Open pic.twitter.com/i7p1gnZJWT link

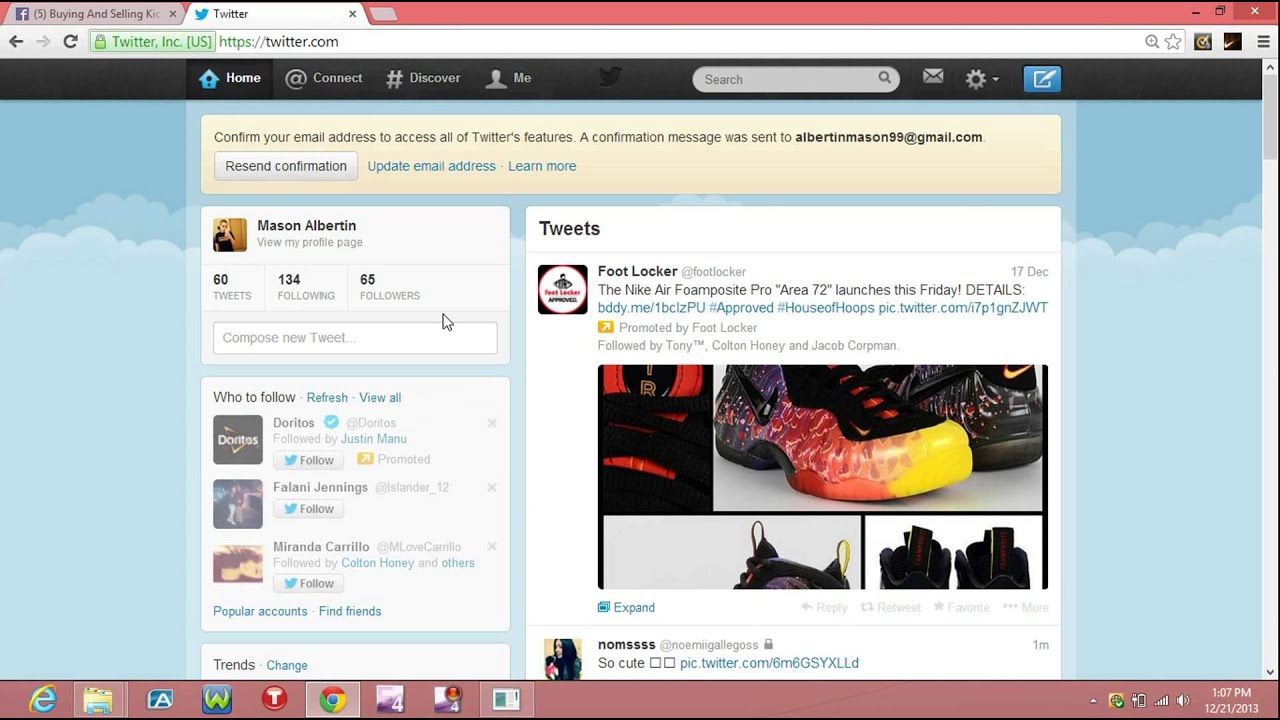963,308
